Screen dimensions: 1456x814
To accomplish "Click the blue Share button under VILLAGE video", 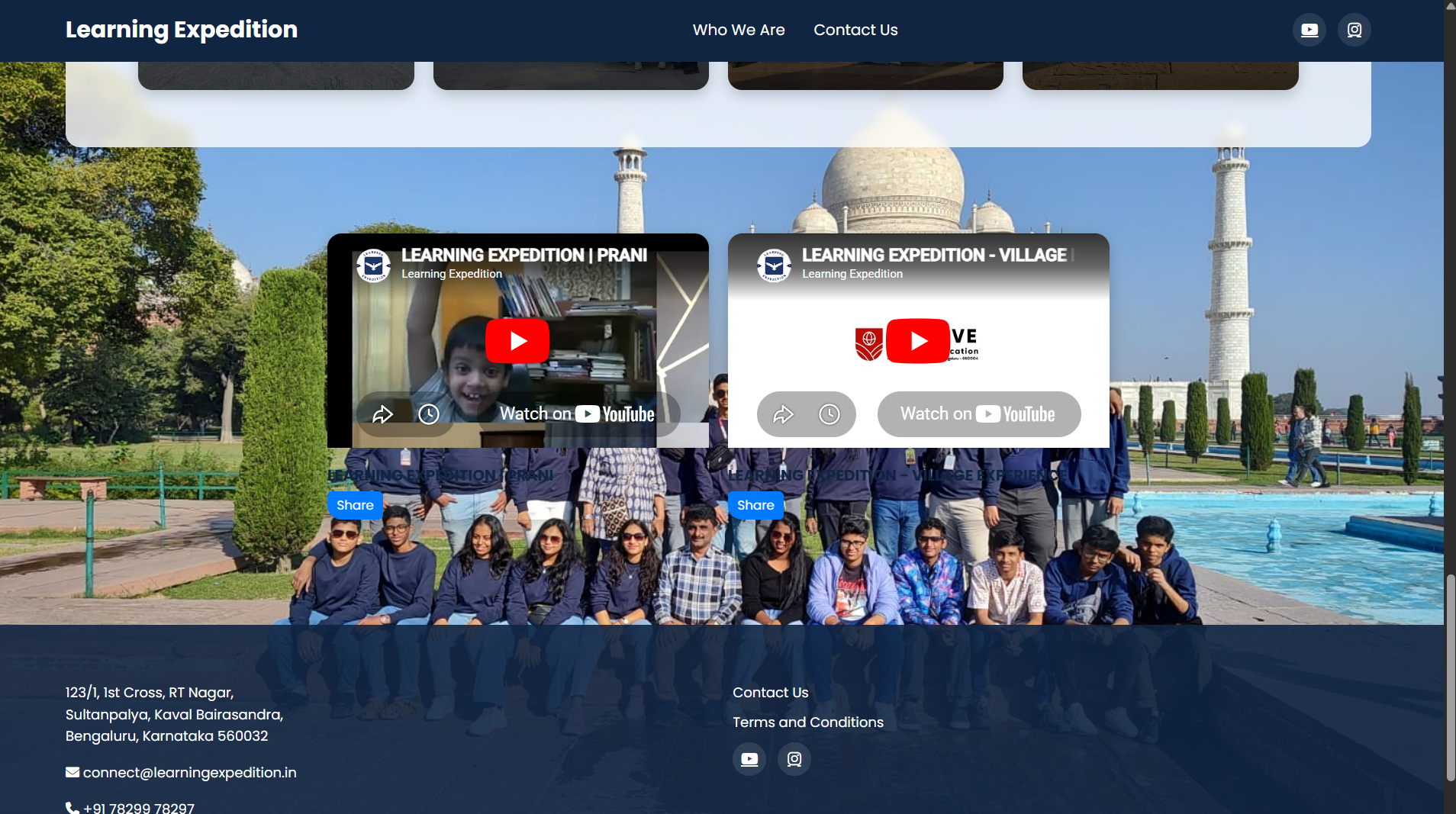I will coord(755,505).
